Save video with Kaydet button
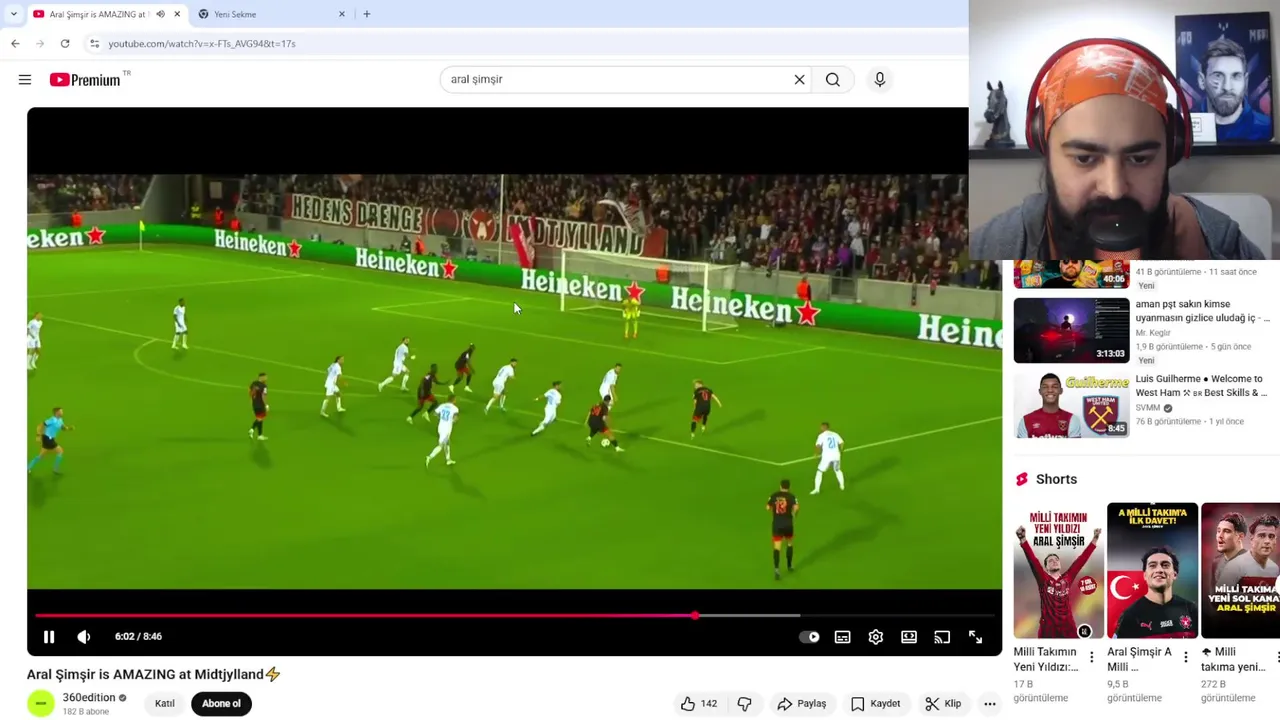This screenshot has width=1280, height=720. pyautogui.click(x=875, y=704)
